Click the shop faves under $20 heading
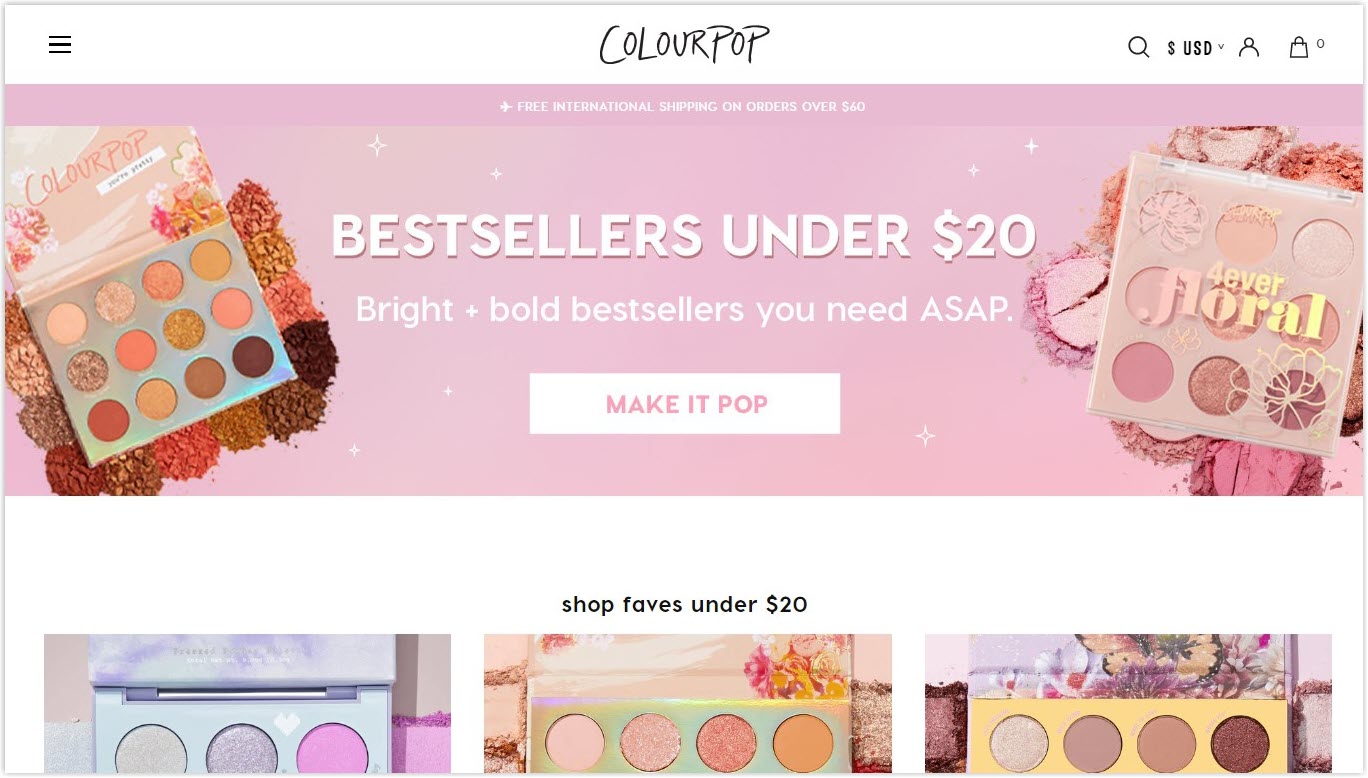The width and height of the screenshot is (1368, 778). (684, 604)
